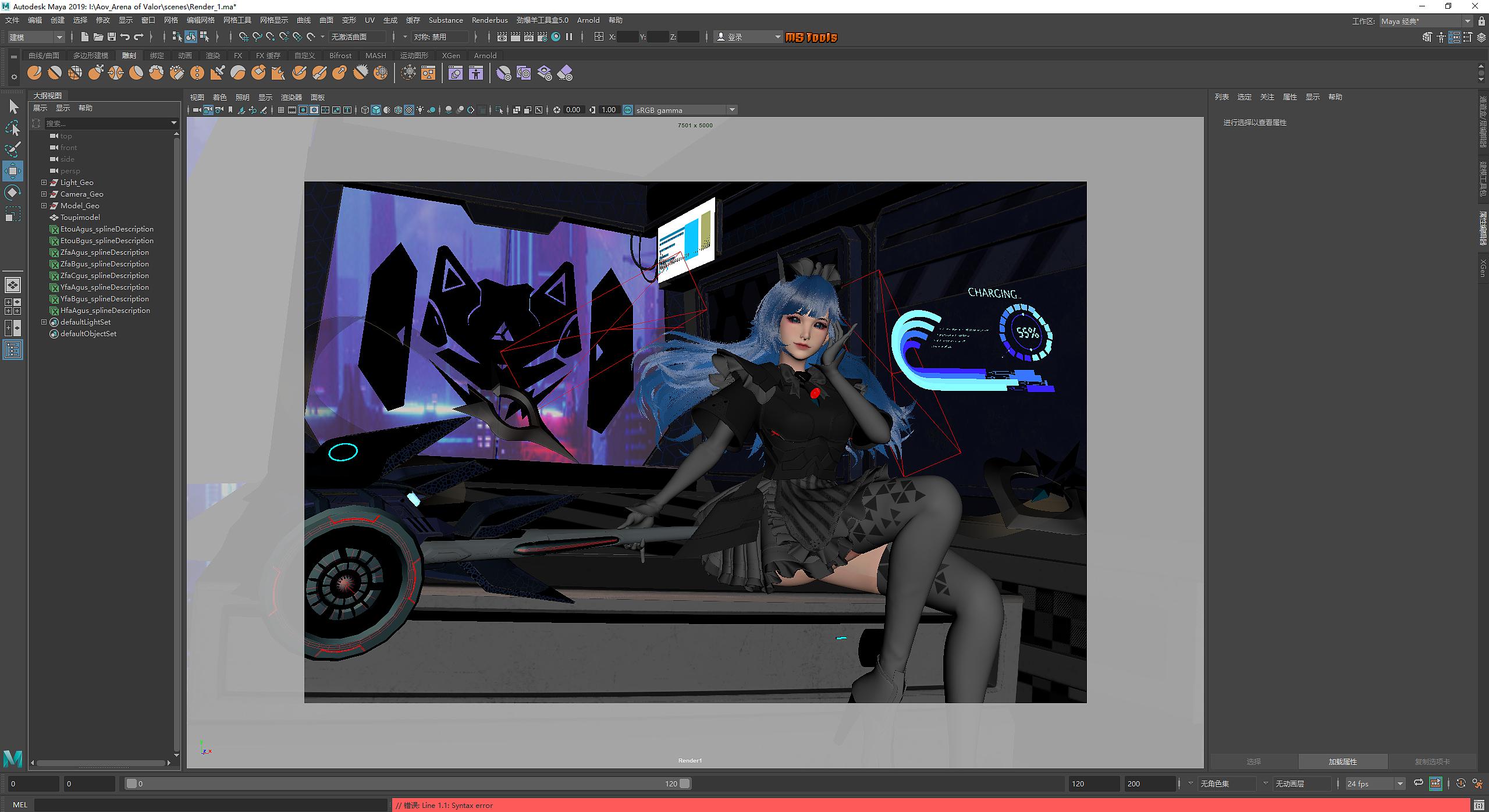
Task: Toggle the viewport textured checker icon
Action: (409, 110)
